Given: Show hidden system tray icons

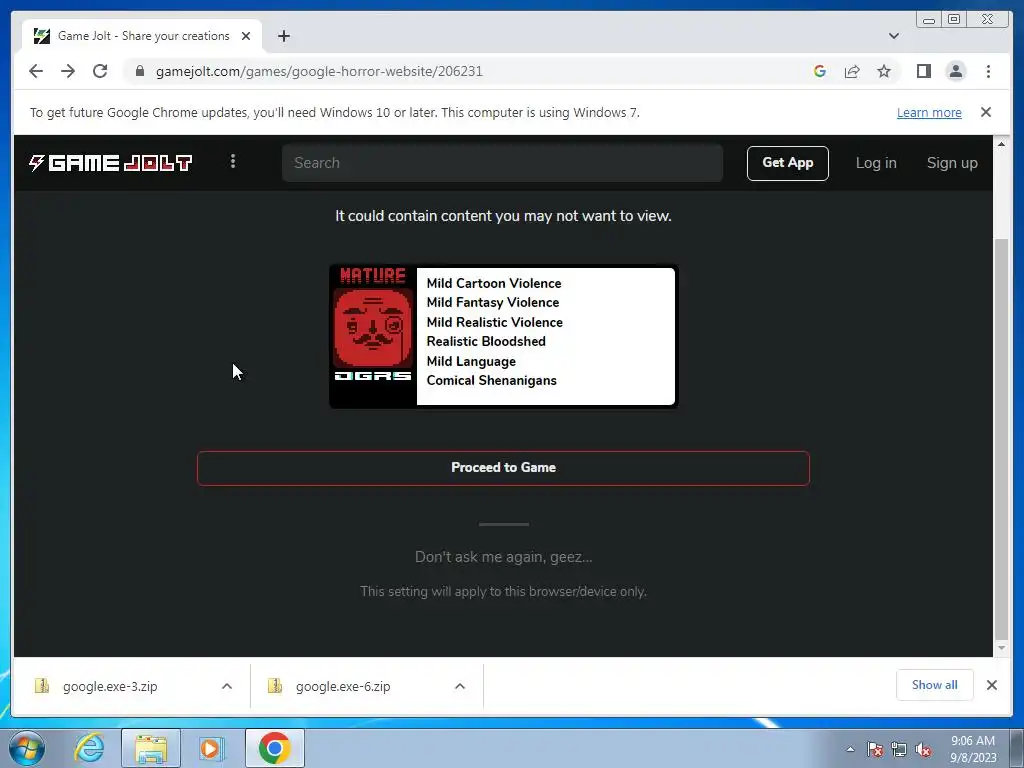Looking at the screenshot, I should coord(850,749).
